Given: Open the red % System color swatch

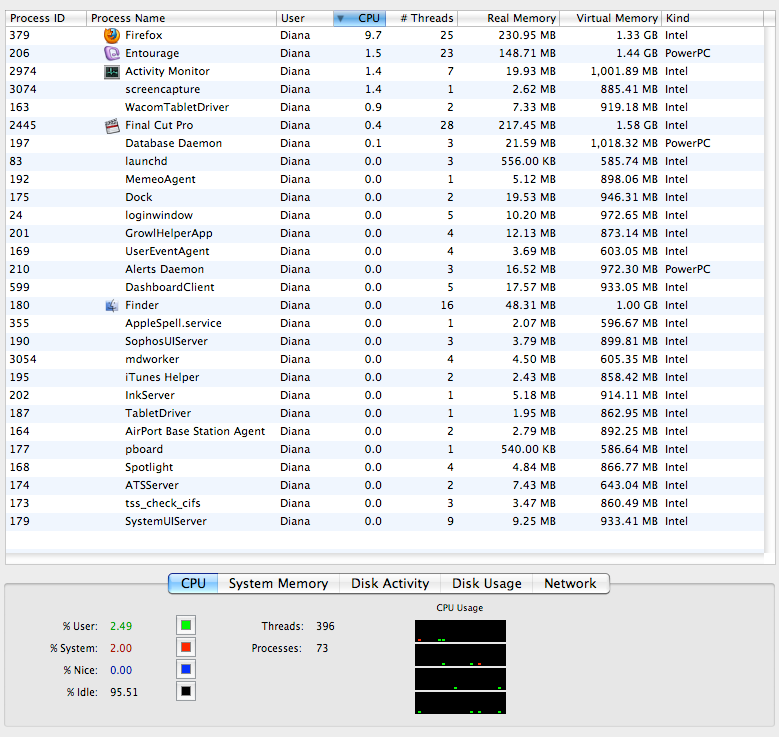Looking at the screenshot, I should point(186,647).
